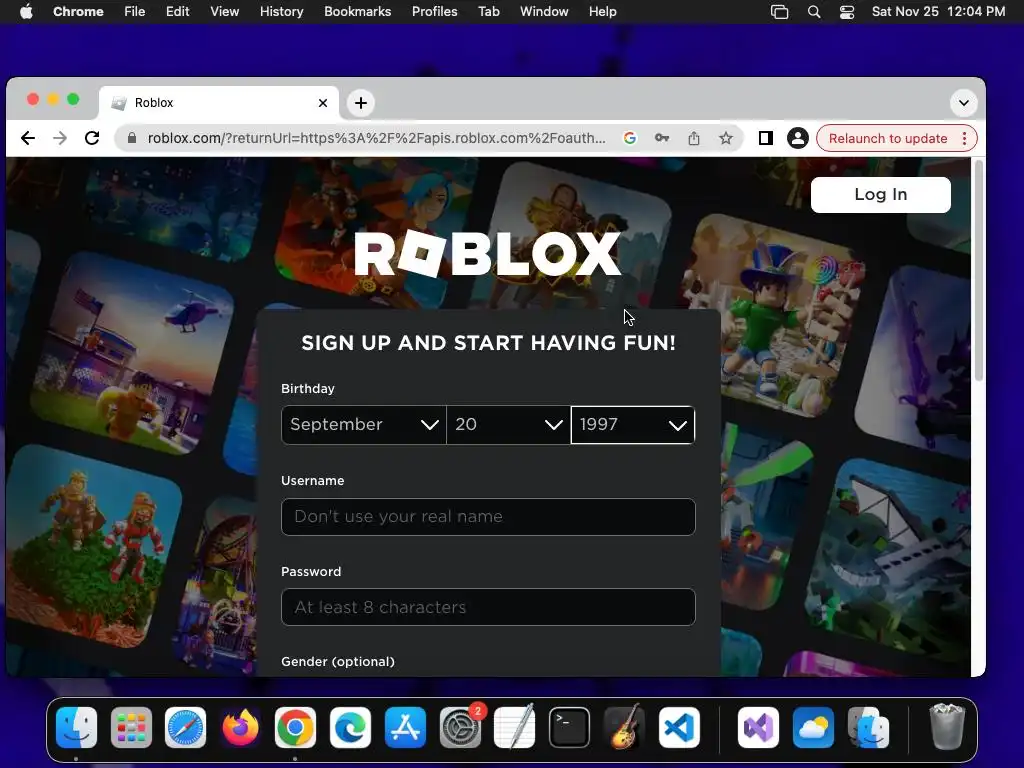Open saved passwords key icon

point(662,138)
